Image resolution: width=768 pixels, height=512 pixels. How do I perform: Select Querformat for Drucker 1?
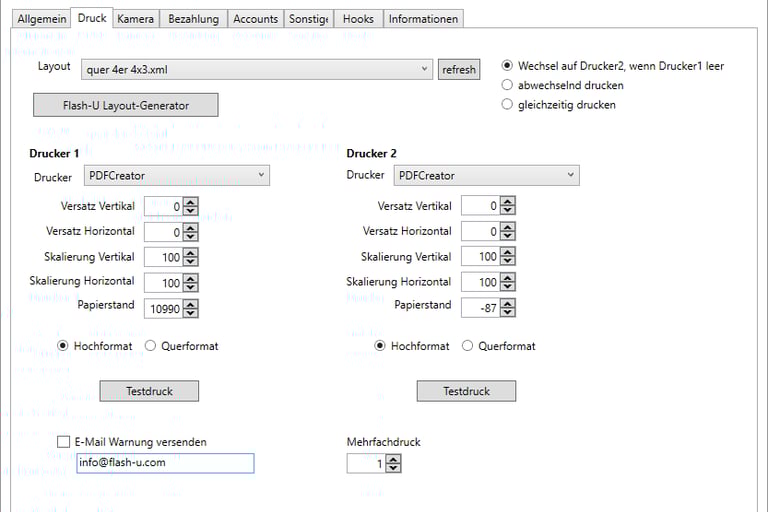[151, 346]
